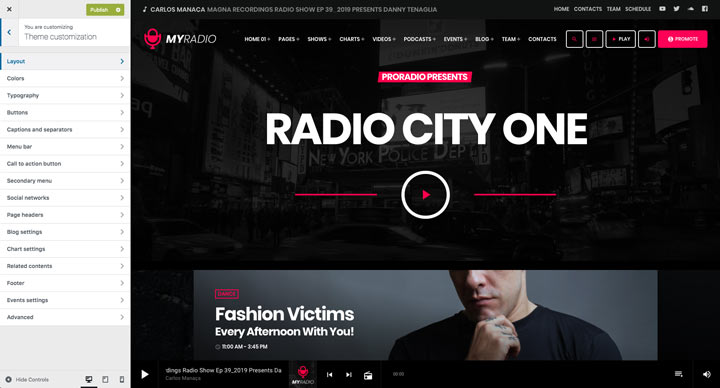Image resolution: width=720 pixels, height=388 pixels.
Task: Switch to mobile preview mode
Action: pos(122,379)
